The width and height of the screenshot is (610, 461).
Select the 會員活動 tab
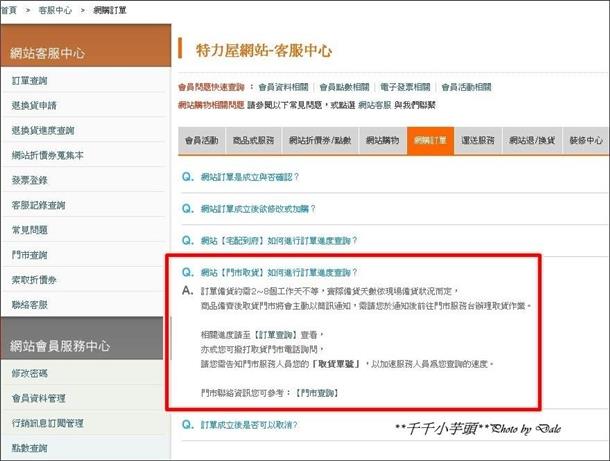pos(202,140)
